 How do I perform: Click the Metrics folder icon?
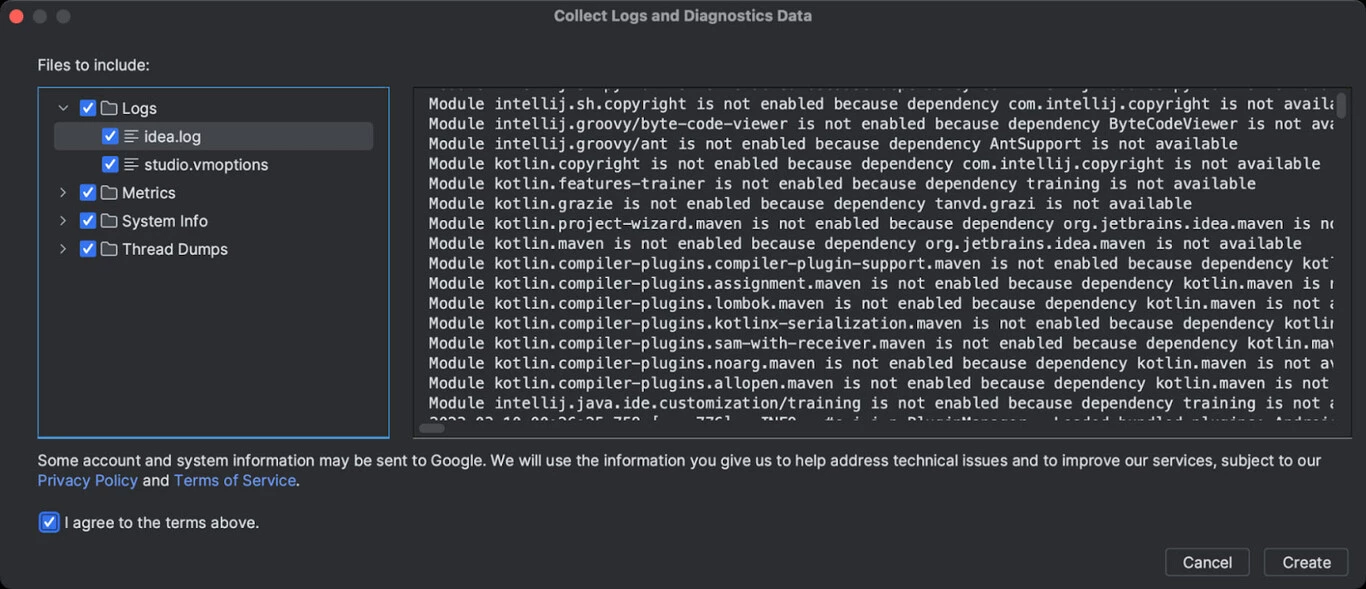point(109,193)
